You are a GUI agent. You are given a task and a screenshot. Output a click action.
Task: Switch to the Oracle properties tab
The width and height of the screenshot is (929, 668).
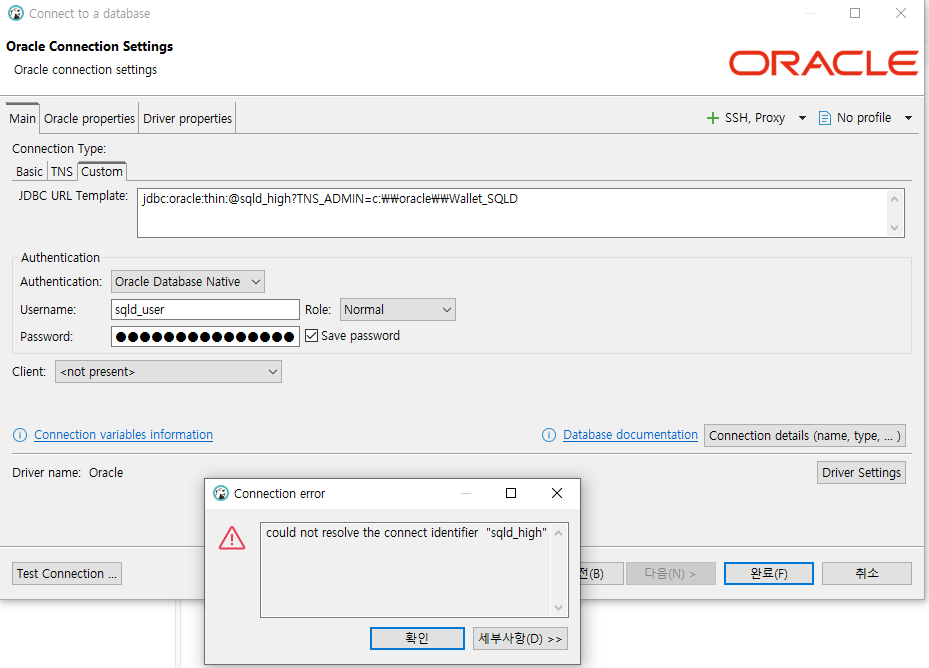point(89,119)
